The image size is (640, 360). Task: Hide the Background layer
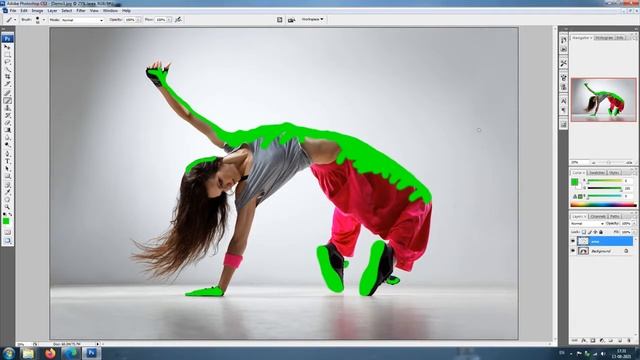pyautogui.click(x=573, y=251)
